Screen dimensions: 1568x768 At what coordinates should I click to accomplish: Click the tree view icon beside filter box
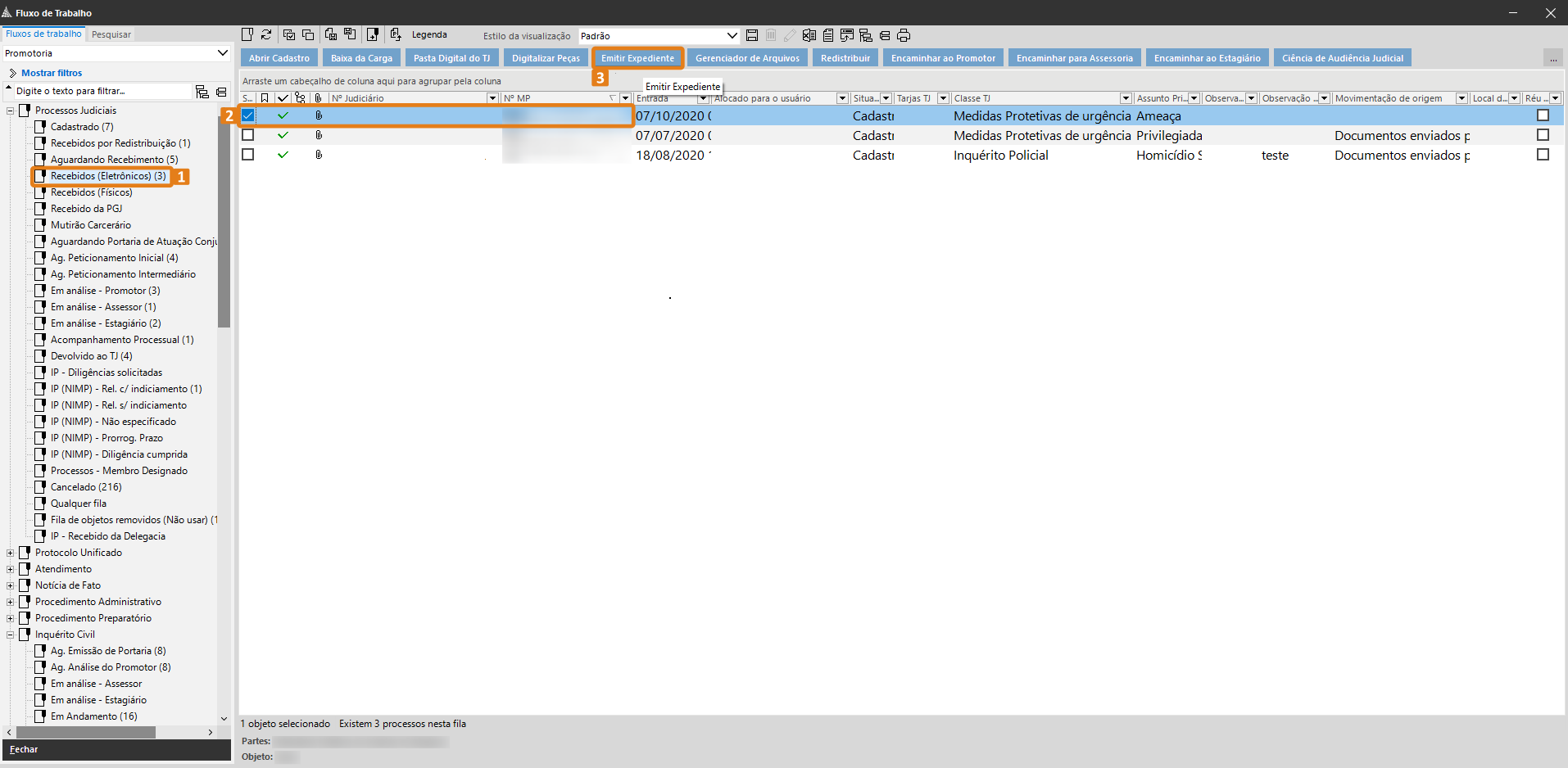202,92
